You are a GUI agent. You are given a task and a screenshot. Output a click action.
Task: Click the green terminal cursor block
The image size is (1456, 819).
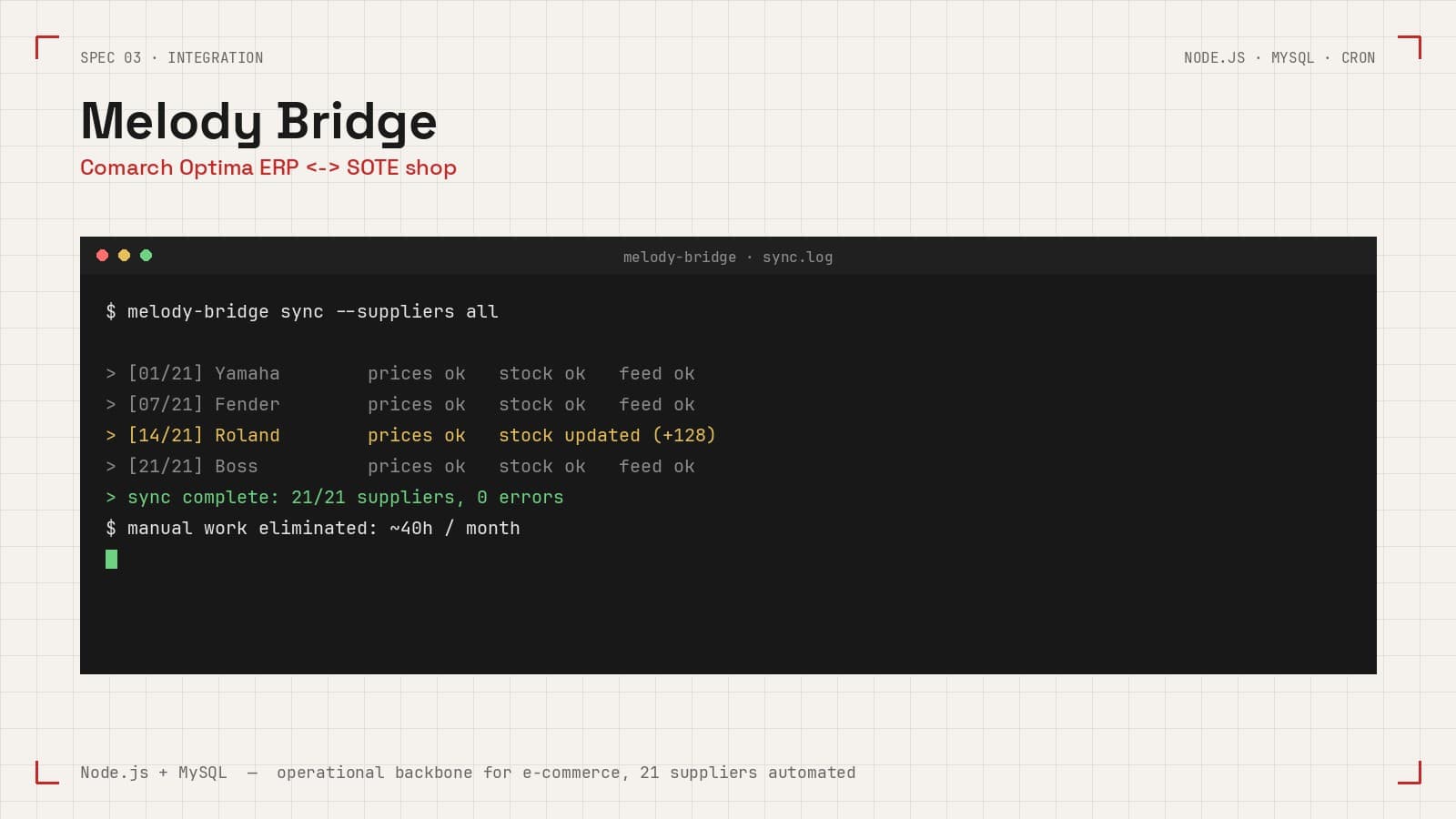pyautogui.click(x=111, y=559)
